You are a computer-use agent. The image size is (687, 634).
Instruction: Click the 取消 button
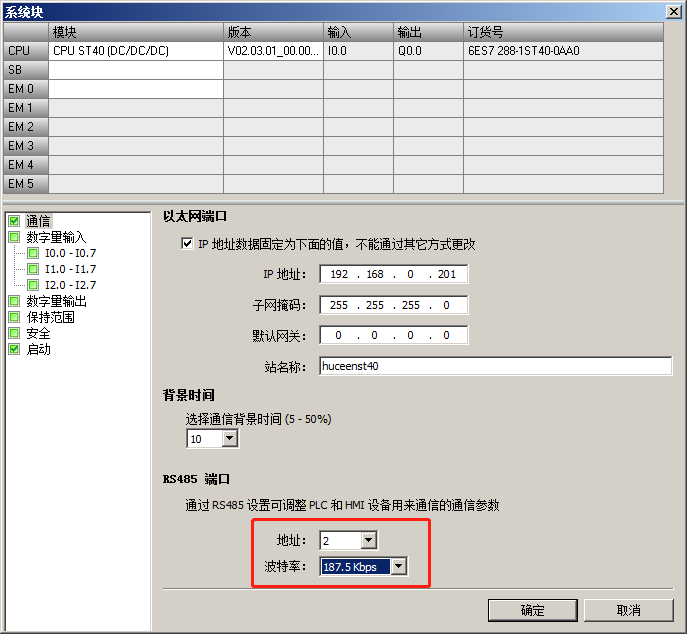pos(628,610)
